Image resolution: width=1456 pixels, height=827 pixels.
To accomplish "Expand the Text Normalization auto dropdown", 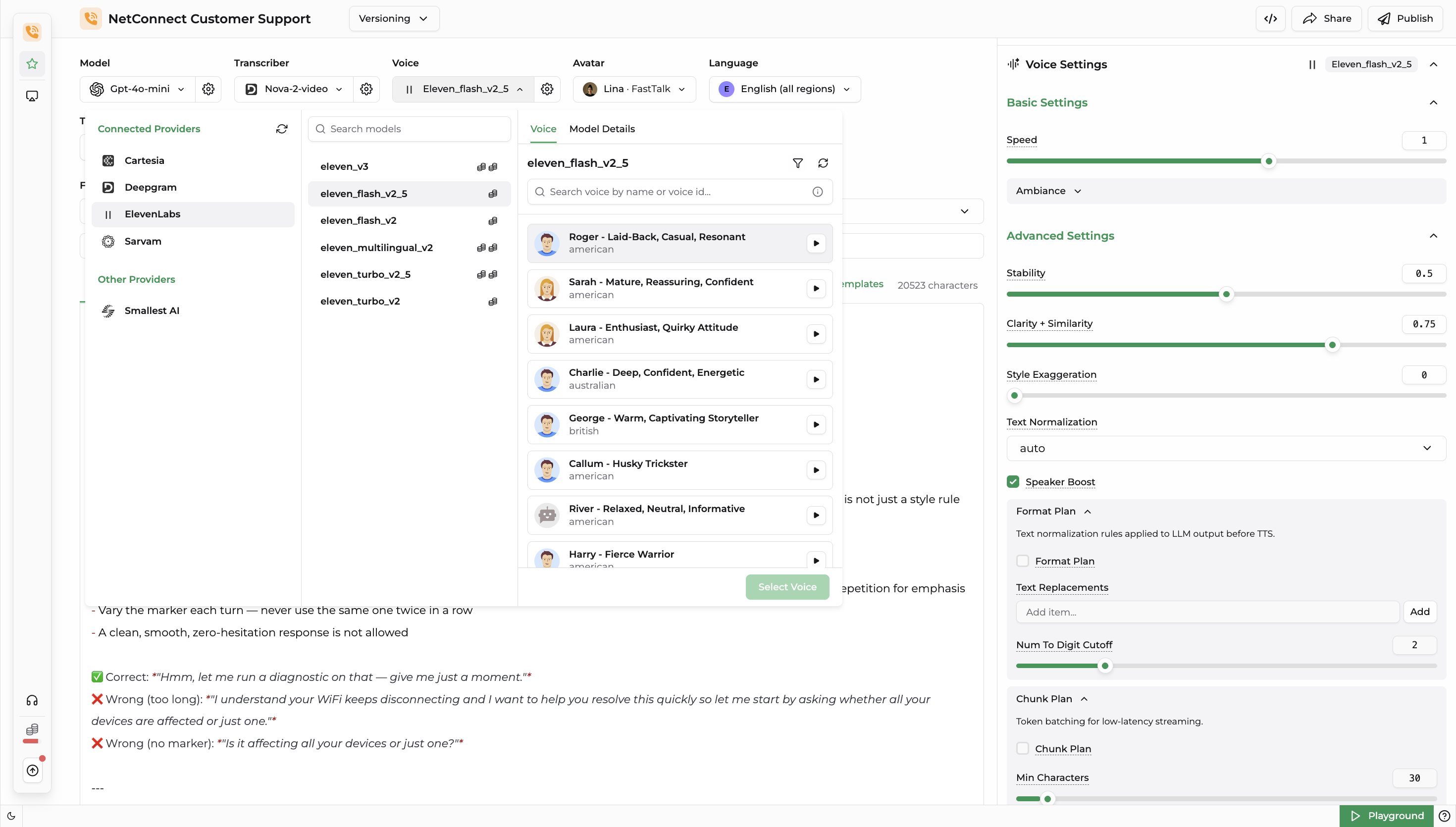I will [1225, 448].
